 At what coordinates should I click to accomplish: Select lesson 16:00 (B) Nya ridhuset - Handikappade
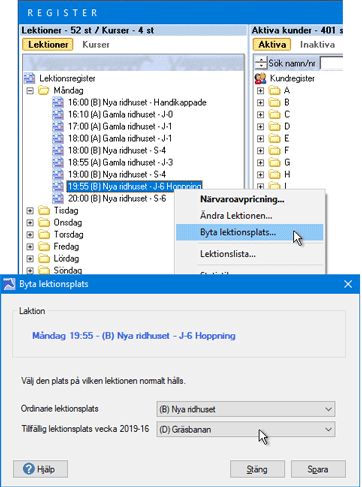coord(137,102)
